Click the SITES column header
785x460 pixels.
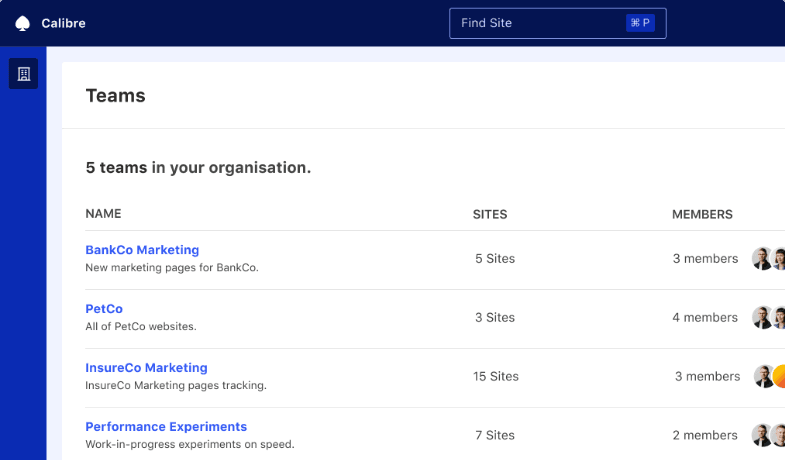click(x=490, y=214)
